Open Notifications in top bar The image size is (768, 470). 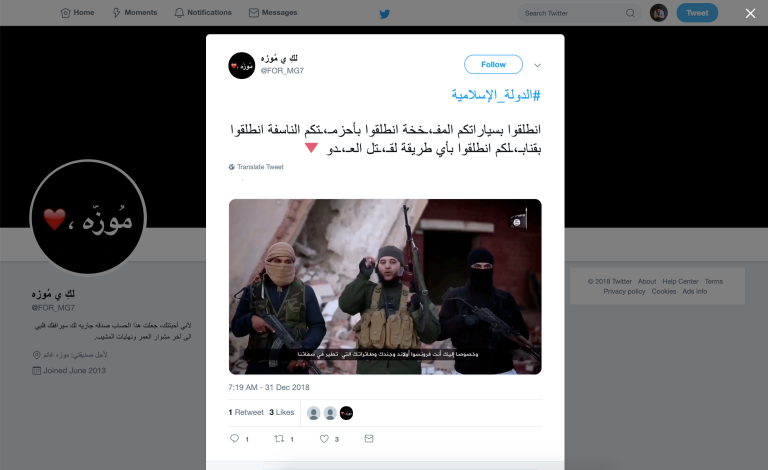pos(203,13)
